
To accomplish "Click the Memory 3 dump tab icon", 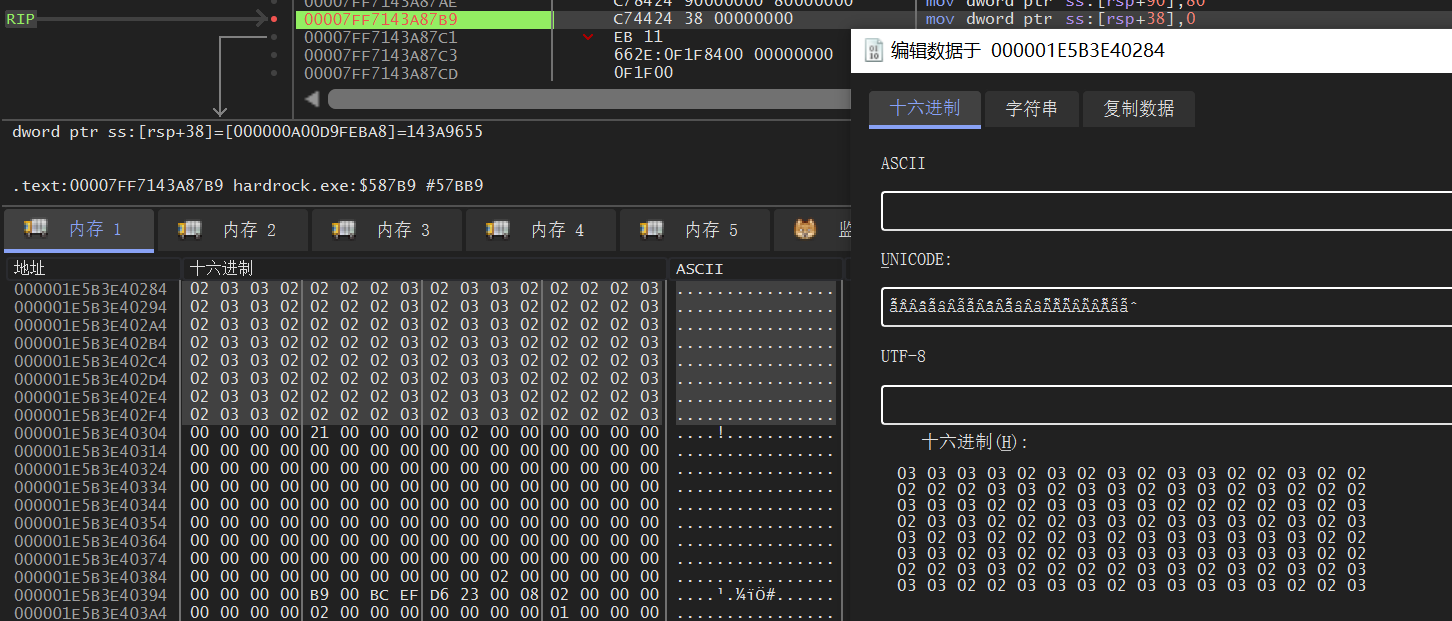I will coord(343,230).
